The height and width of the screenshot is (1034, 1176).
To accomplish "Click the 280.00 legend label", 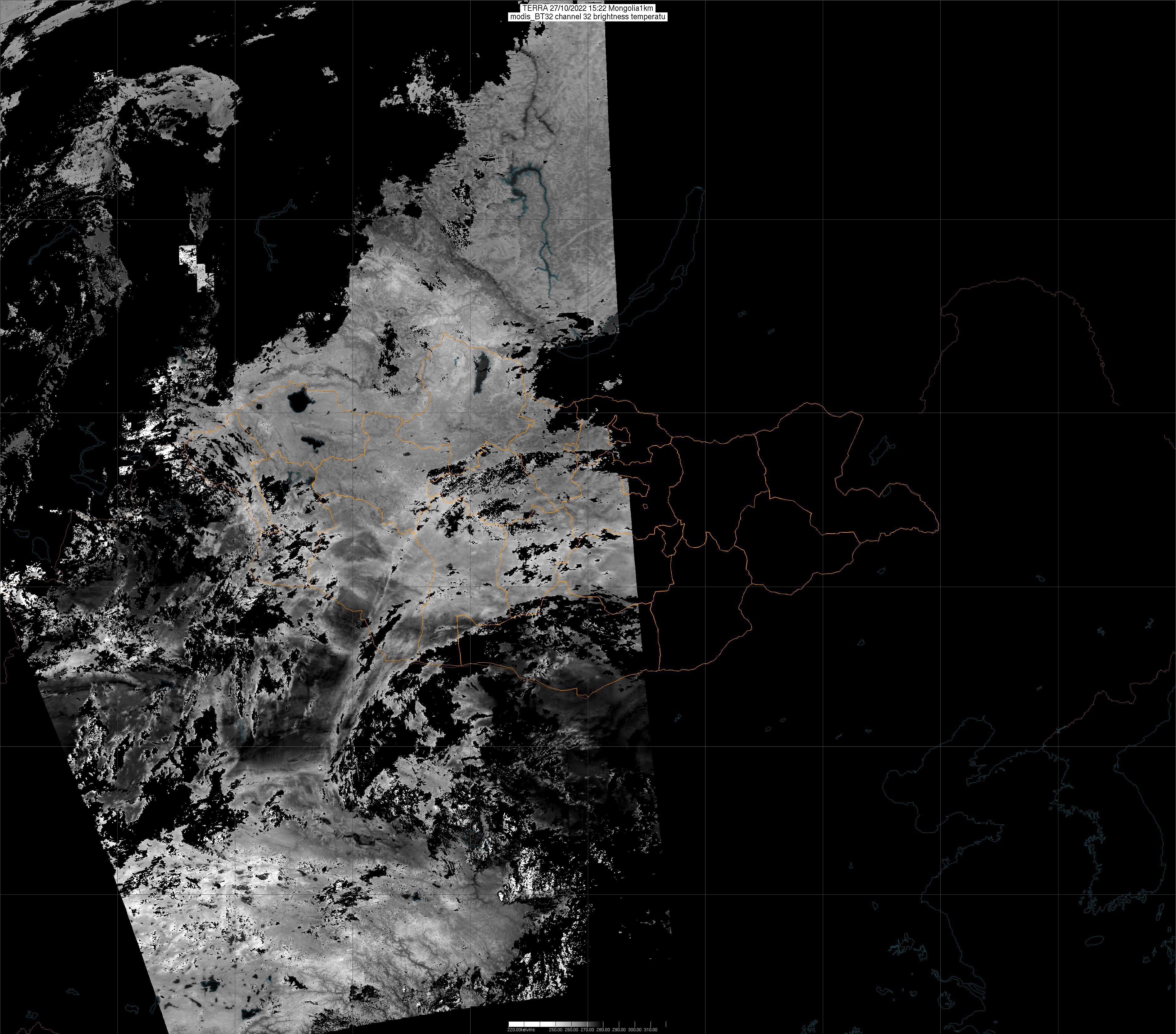I will [x=603, y=1029].
